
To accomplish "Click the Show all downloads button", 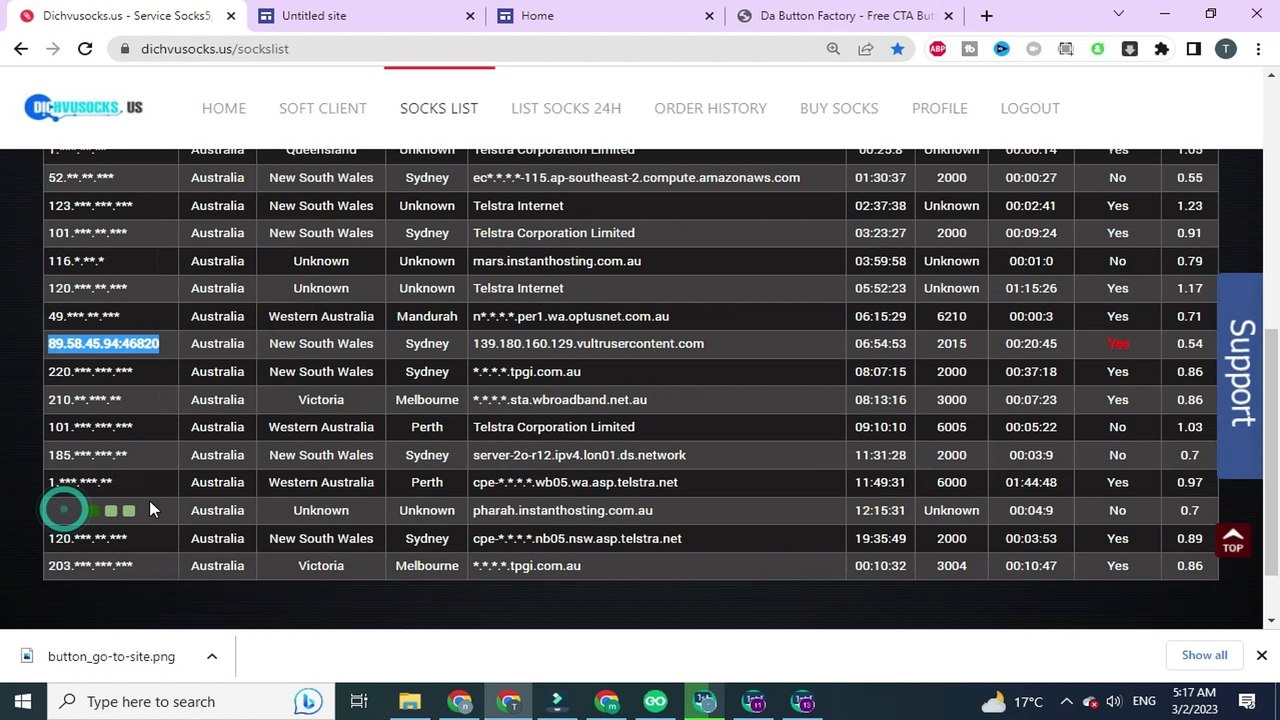I will (x=1204, y=655).
